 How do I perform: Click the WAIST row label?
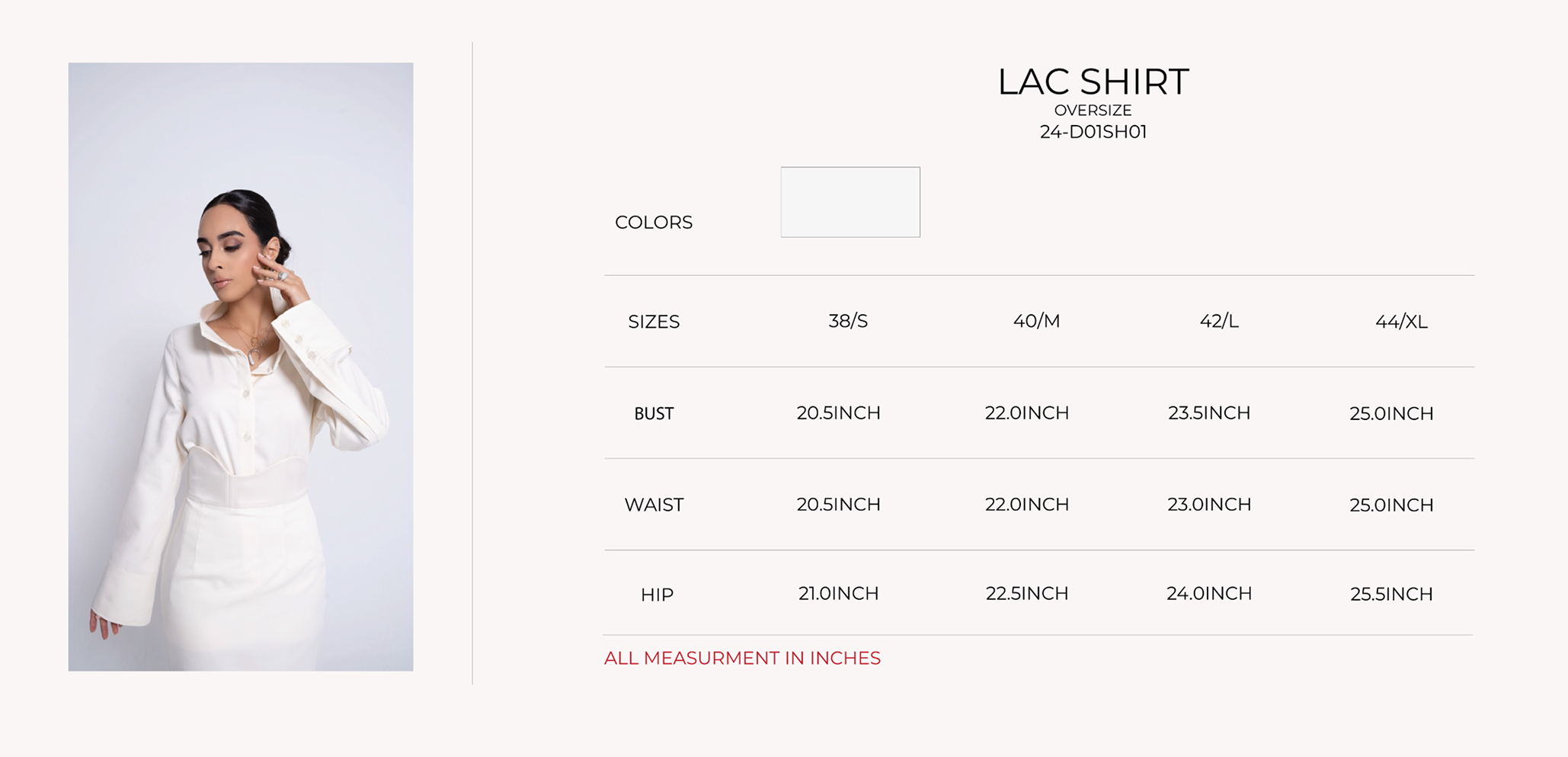pyautogui.click(x=654, y=505)
